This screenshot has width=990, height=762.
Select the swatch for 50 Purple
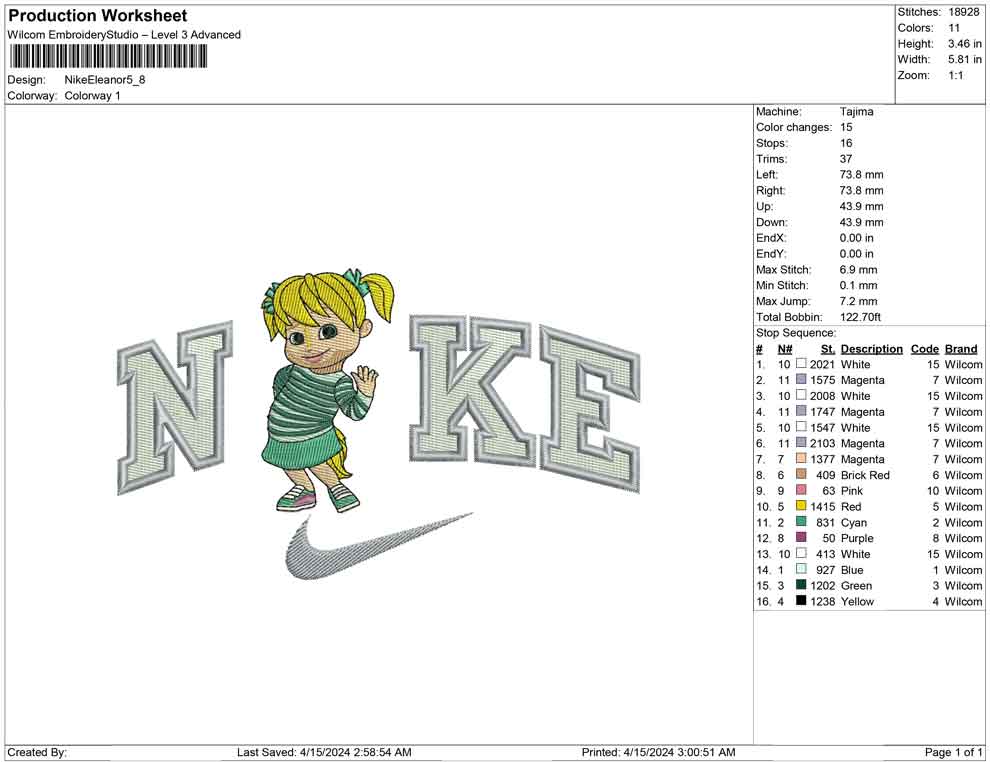801,537
